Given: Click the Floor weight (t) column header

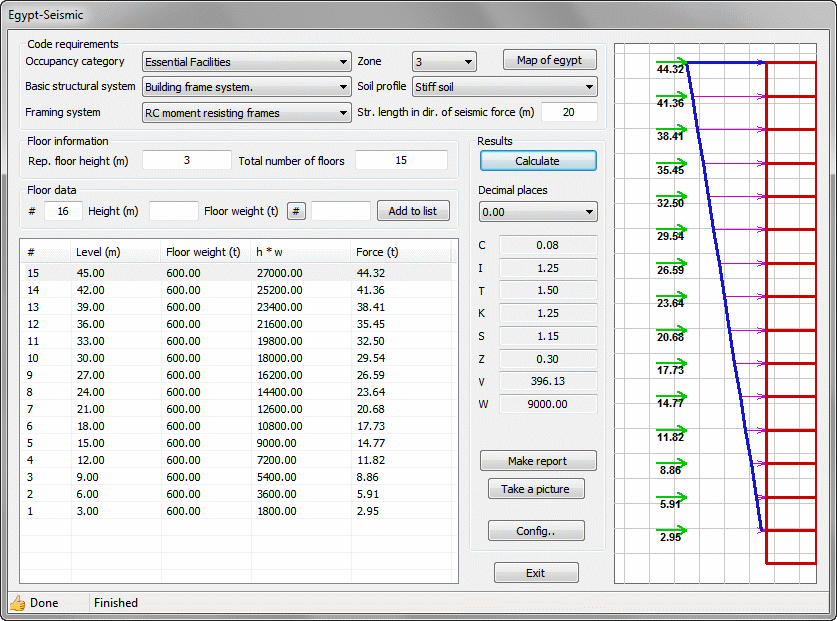Looking at the screenshot, I should (x=206, y=252).
